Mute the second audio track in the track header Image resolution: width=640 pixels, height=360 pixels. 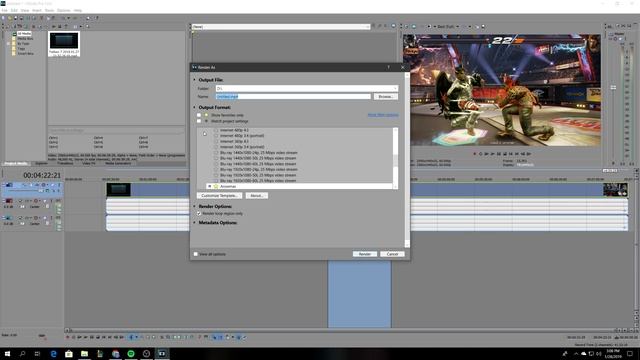coord(45,218)
